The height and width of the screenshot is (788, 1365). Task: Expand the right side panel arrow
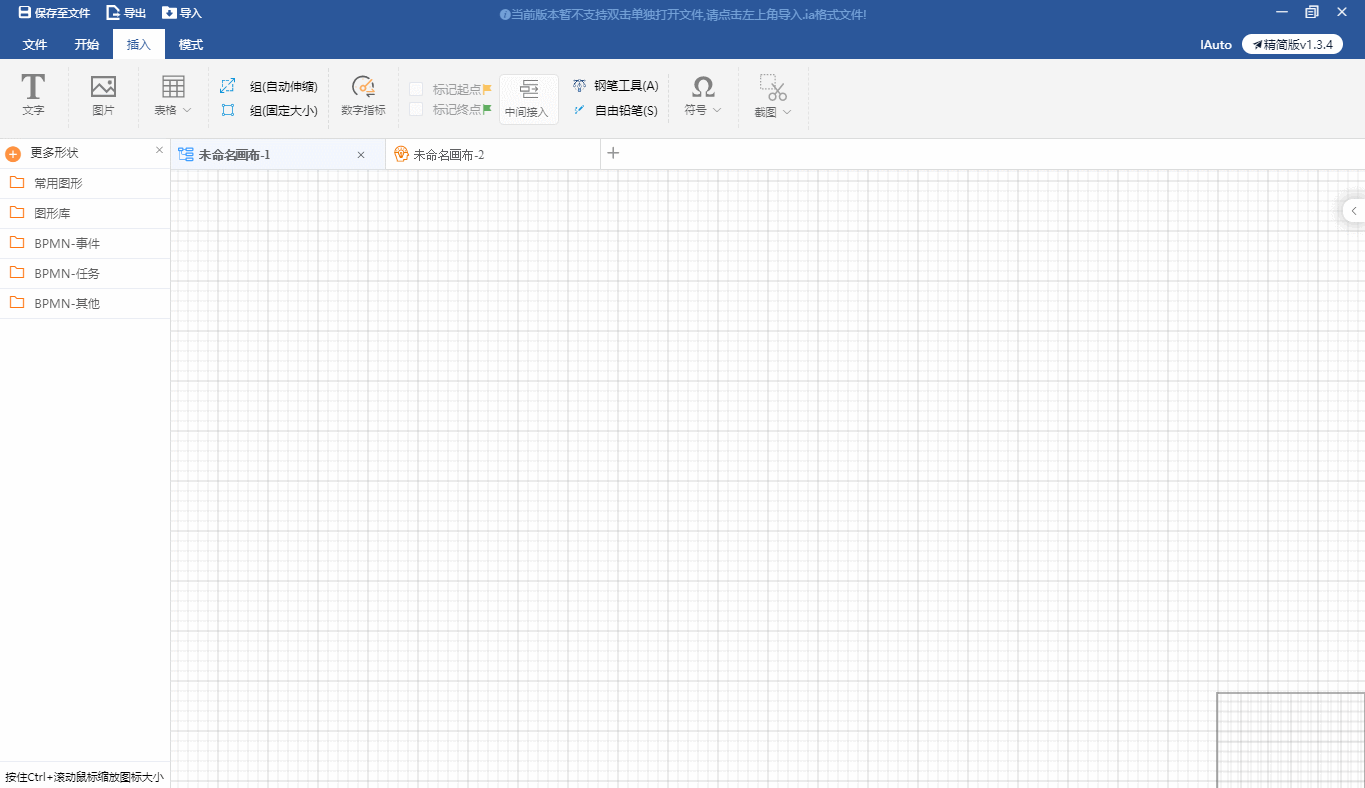[1354, 210]
